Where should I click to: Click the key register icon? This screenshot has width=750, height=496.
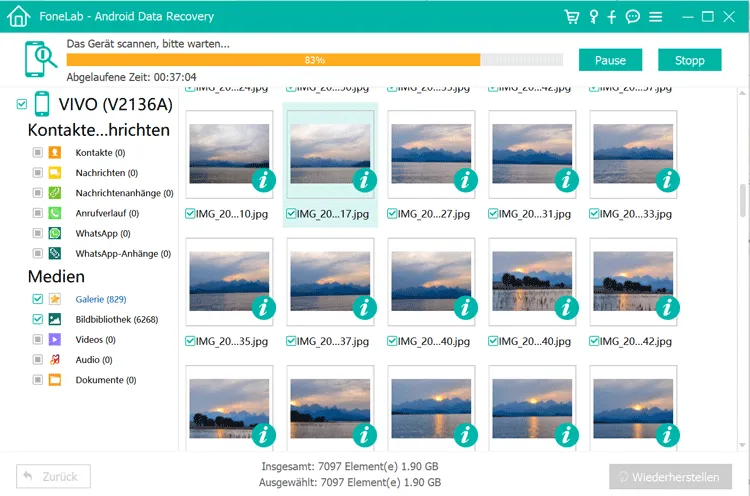(593, 17)
